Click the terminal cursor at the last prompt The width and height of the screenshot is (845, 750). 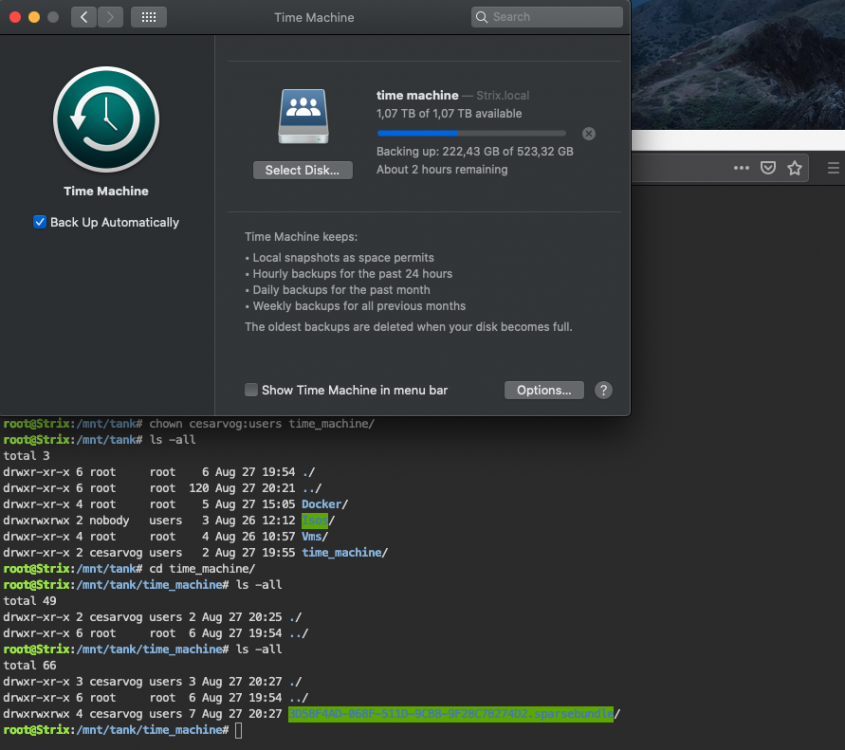[x=238, y=730]
